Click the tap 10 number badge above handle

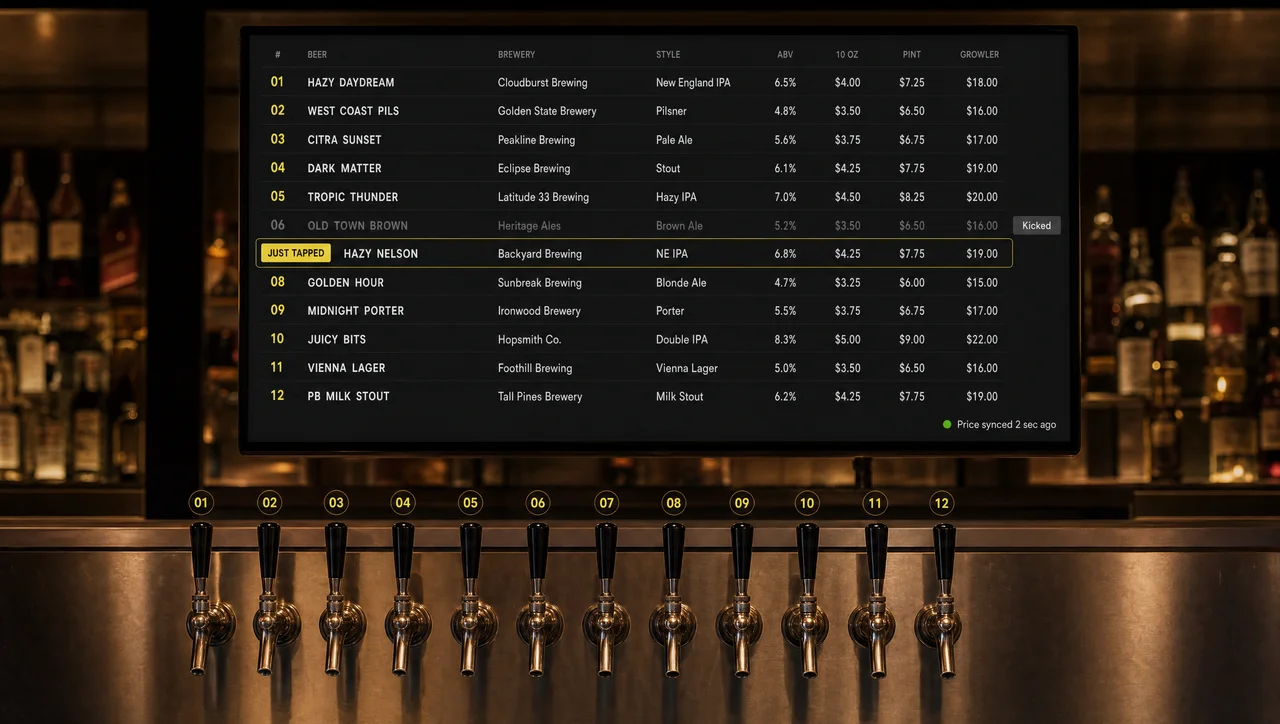pos(807,503)
